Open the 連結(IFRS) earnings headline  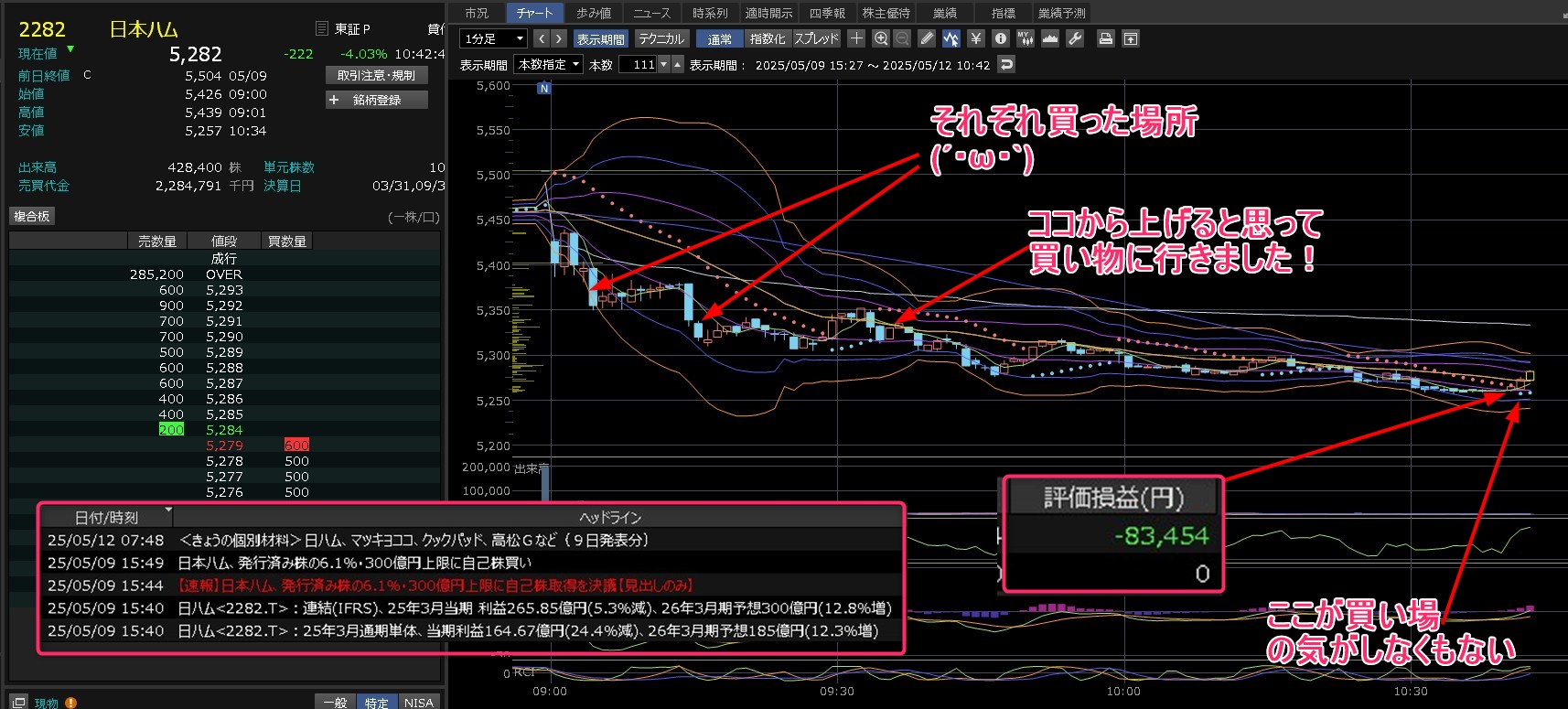coord(470,608)
